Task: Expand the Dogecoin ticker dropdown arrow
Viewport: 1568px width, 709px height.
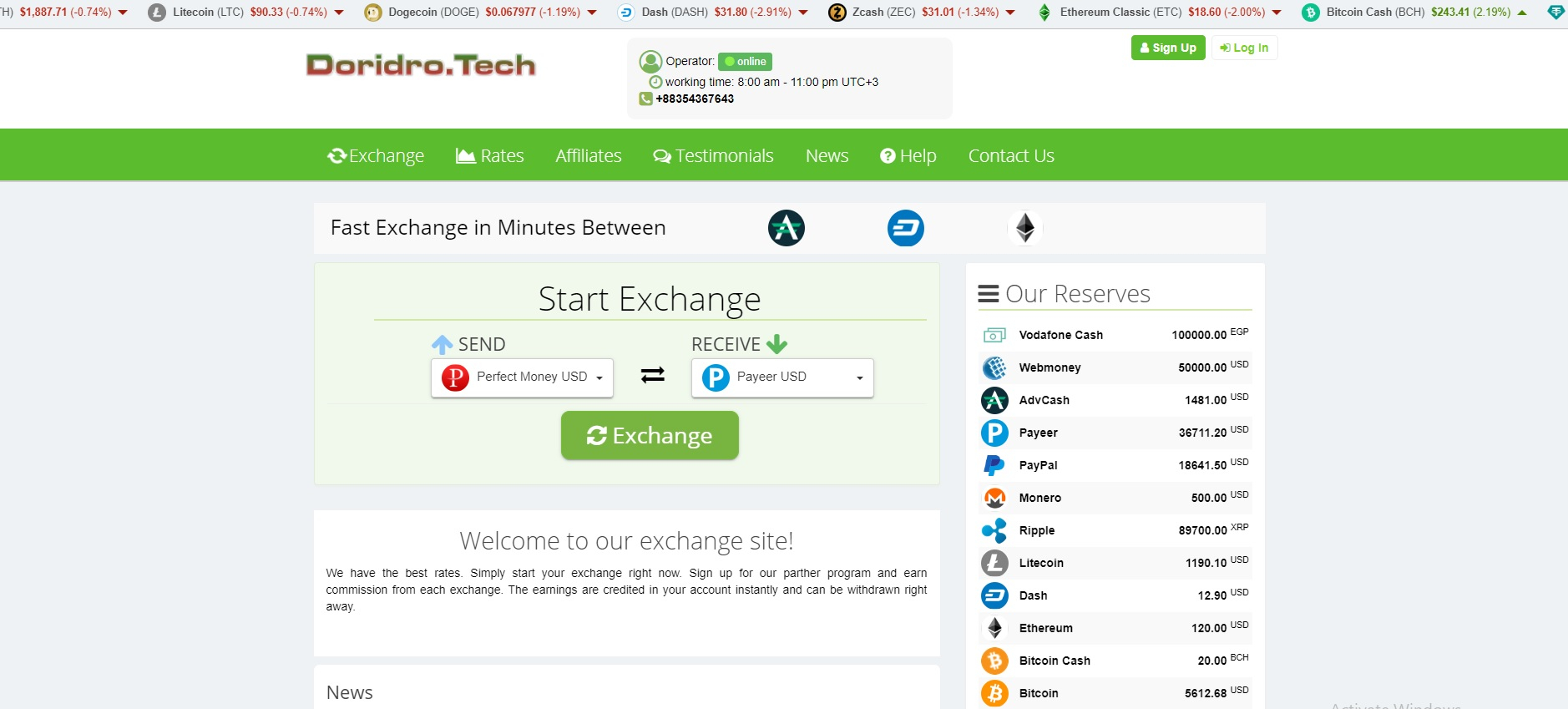Action: coord(592,13)
